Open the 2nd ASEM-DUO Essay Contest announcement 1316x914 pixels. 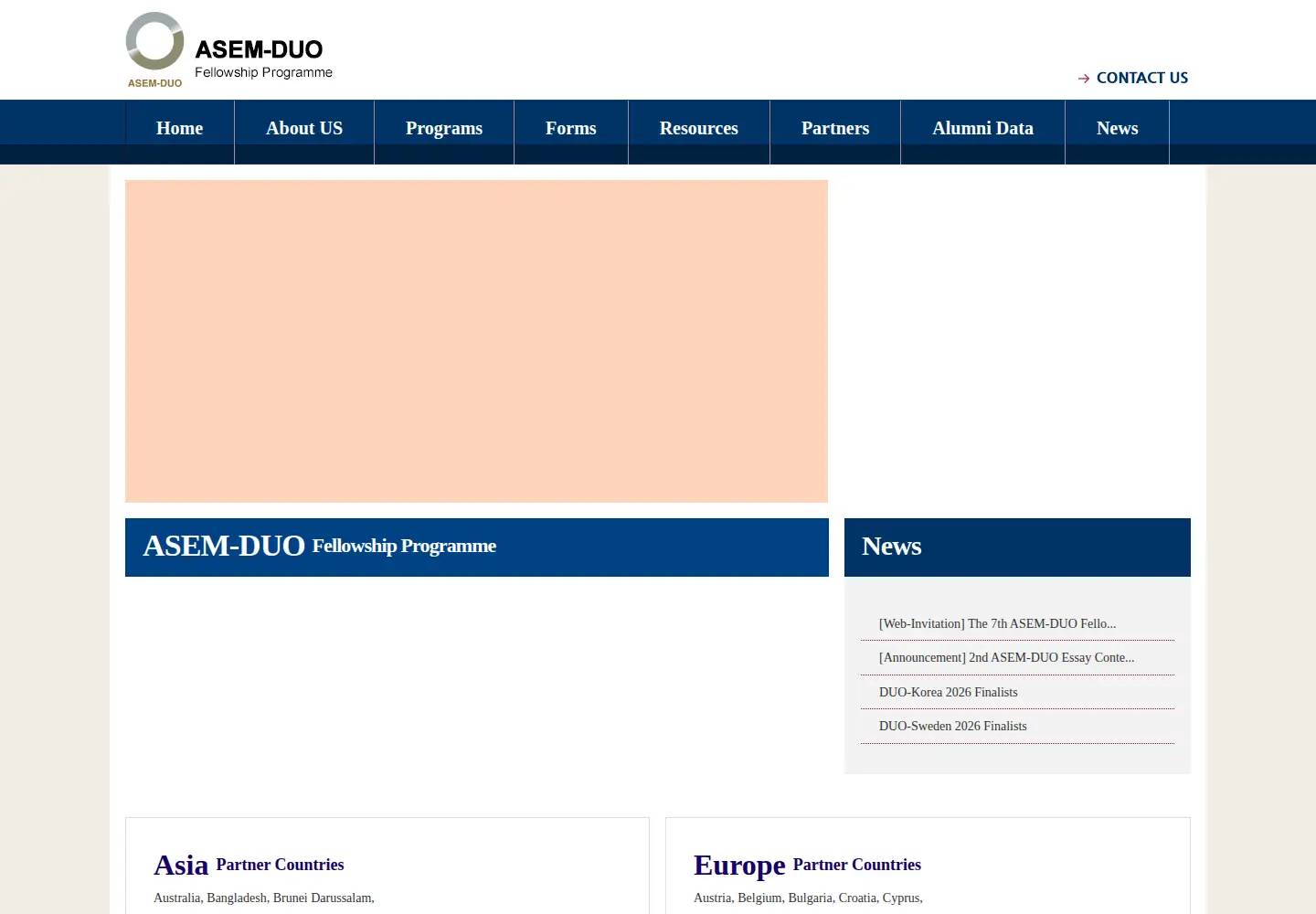[x=1006, y=657]
